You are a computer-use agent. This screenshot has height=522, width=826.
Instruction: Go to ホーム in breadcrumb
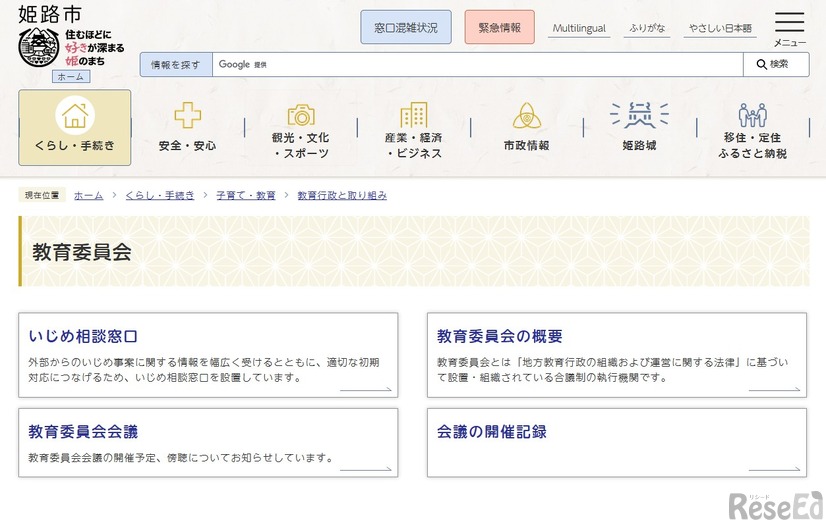(88, 195)
